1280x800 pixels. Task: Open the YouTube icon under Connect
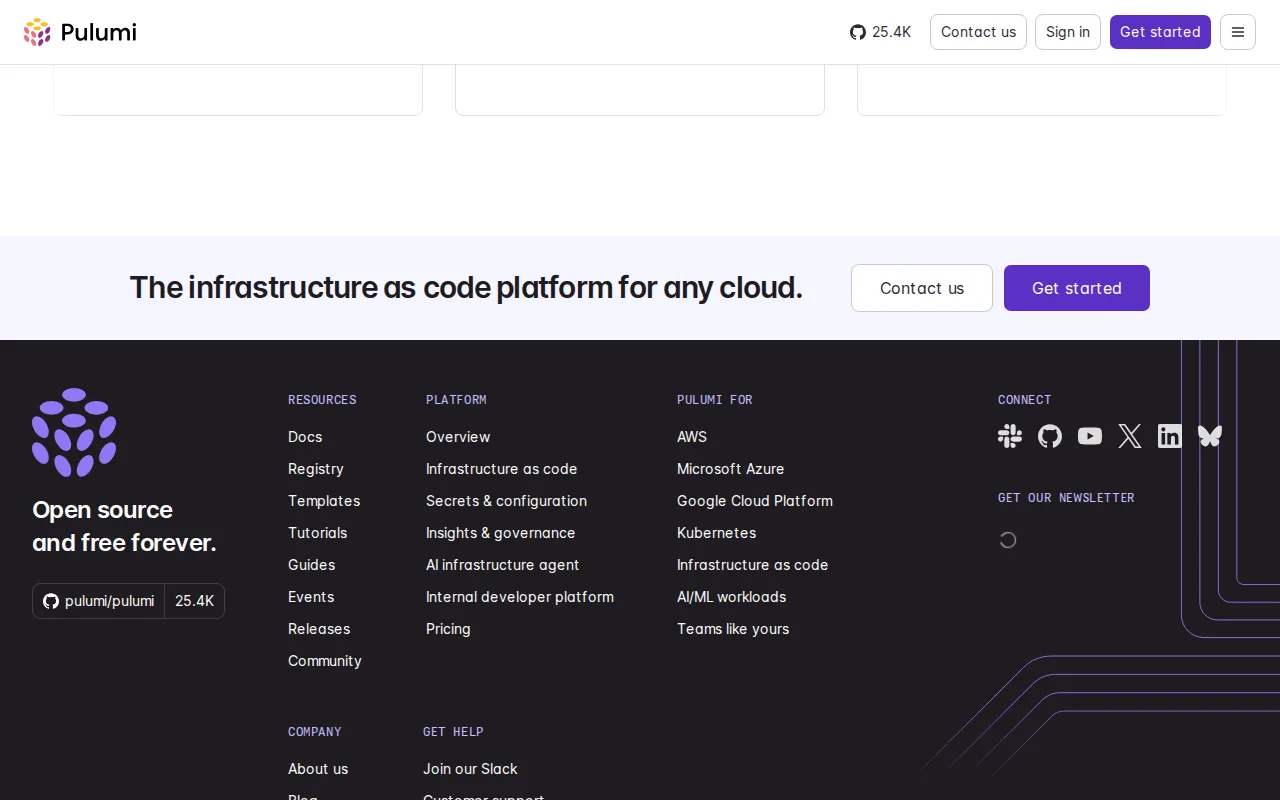(x=1090, y=436)
